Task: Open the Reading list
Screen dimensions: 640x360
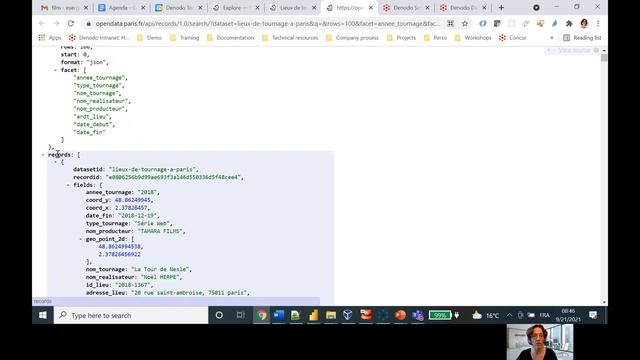Action: 582,38
